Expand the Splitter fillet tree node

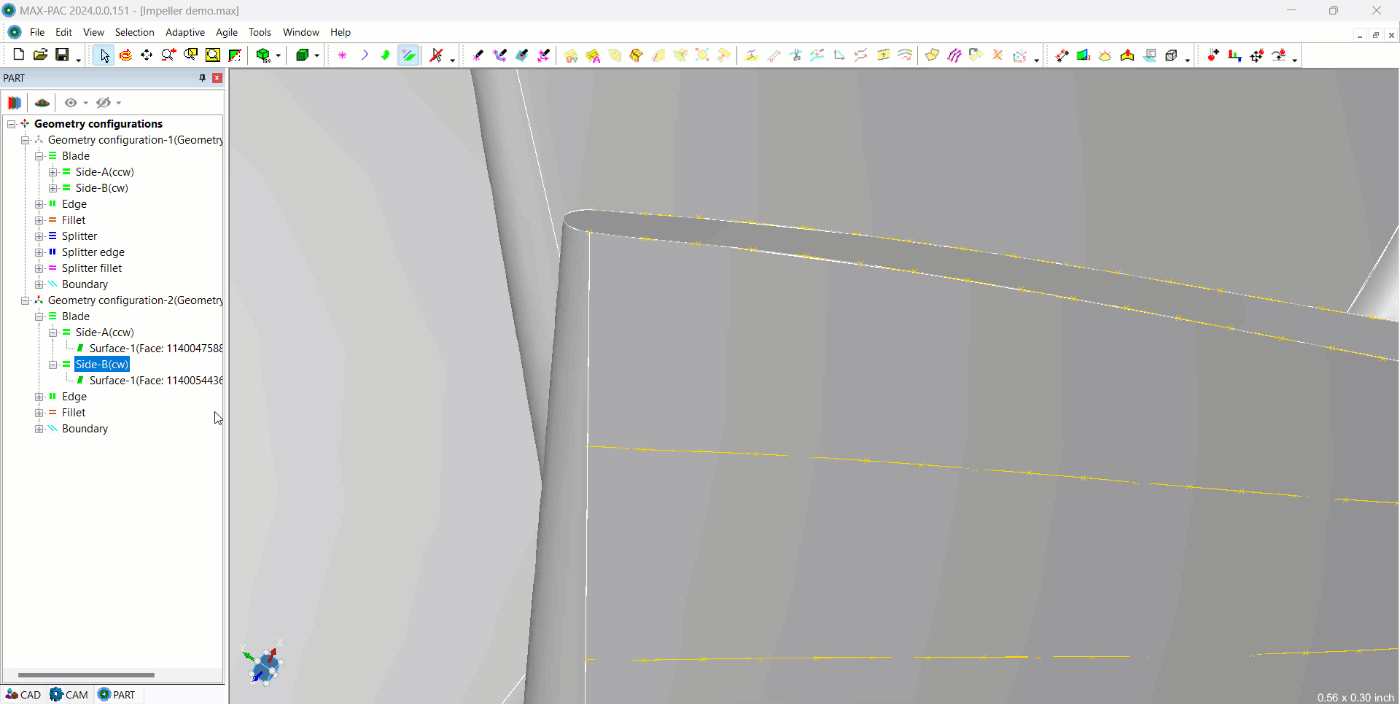tap(39, 268)
